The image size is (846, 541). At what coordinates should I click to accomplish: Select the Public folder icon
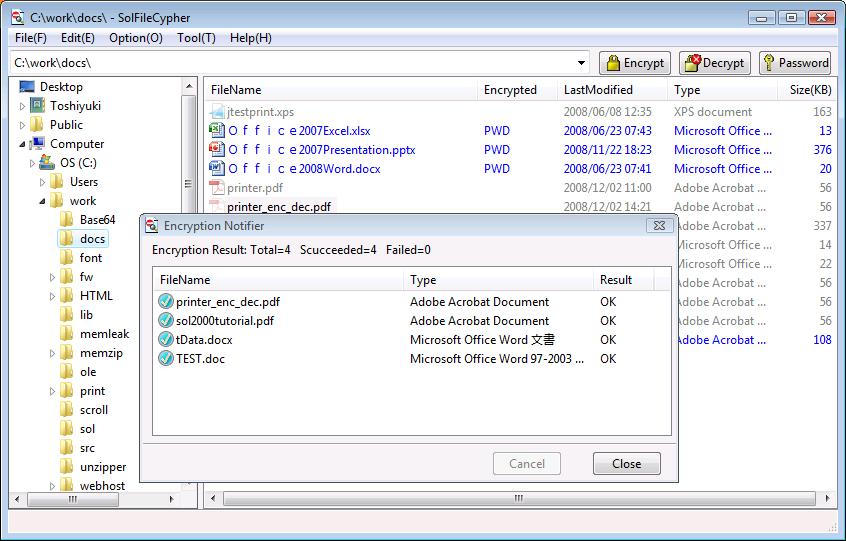(37, 125)
